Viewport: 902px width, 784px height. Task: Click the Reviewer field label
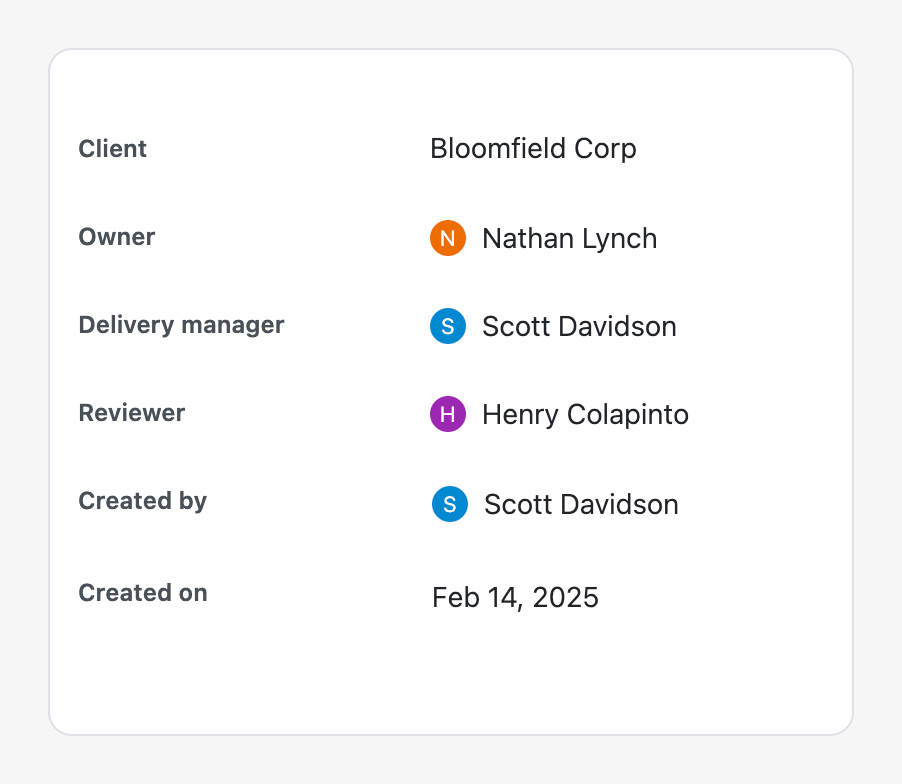tap(132, 413)
